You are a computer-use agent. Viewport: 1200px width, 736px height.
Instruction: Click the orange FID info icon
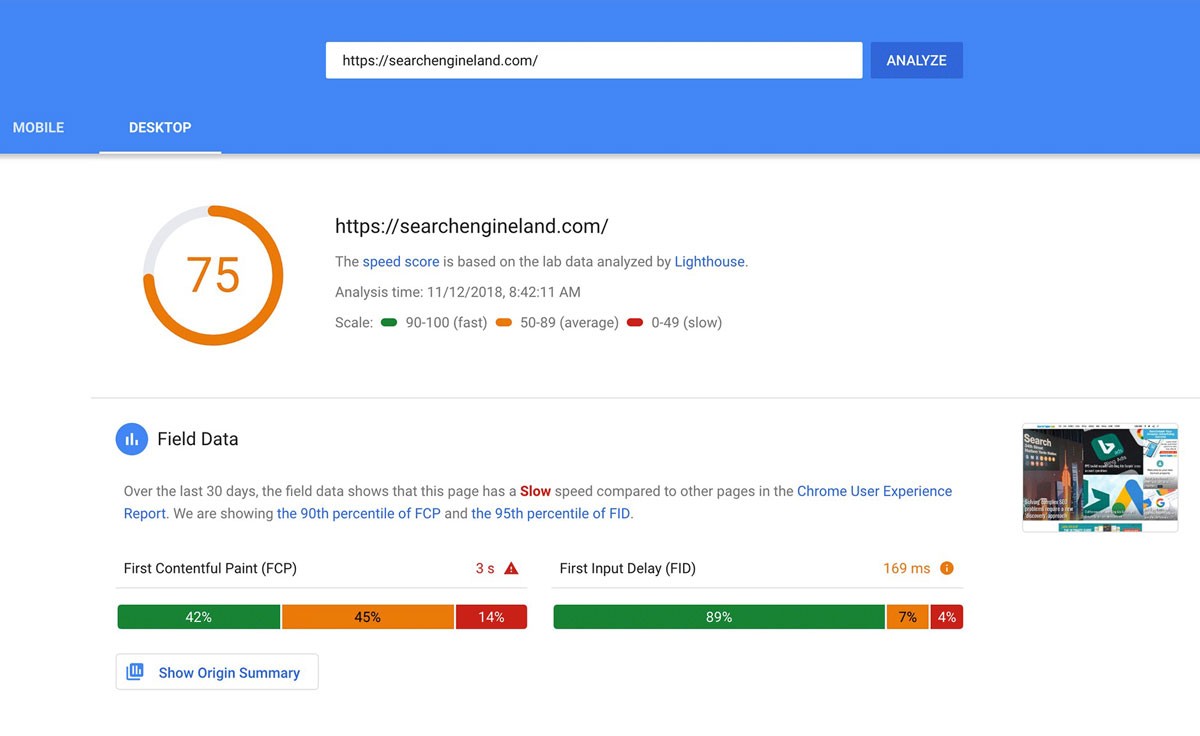pyautogui.click(x=946, y=568)
